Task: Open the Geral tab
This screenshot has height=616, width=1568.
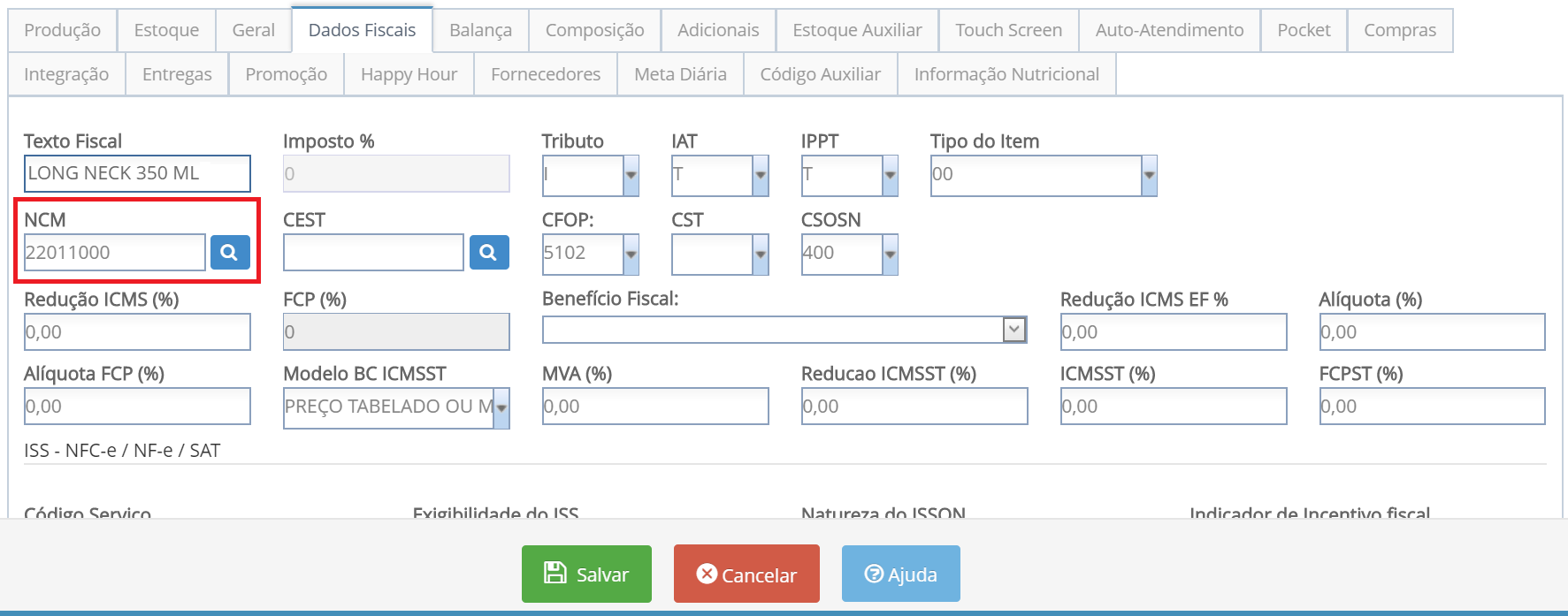Action: (x=253, y=30)
